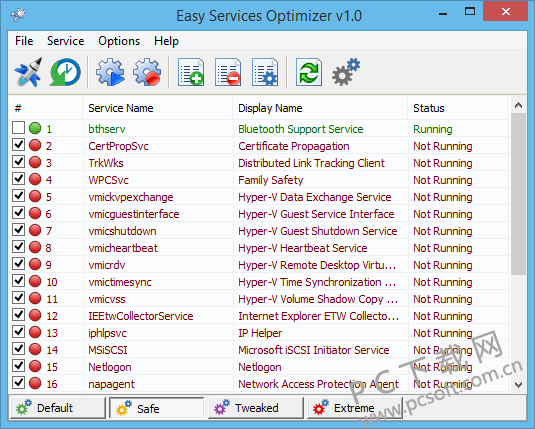Uncheck the napagent checkbox
The width and height of the screenshot is (535, 429).
pyautogui.click(x=18, y=383)
